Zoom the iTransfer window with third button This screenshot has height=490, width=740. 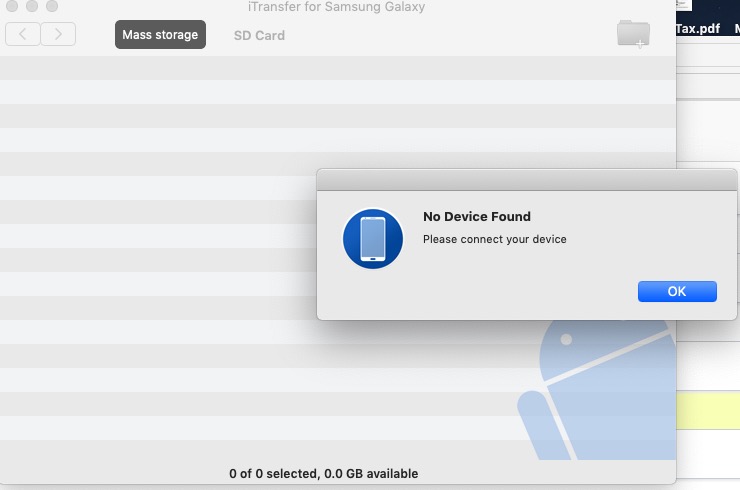click(52, 6)
